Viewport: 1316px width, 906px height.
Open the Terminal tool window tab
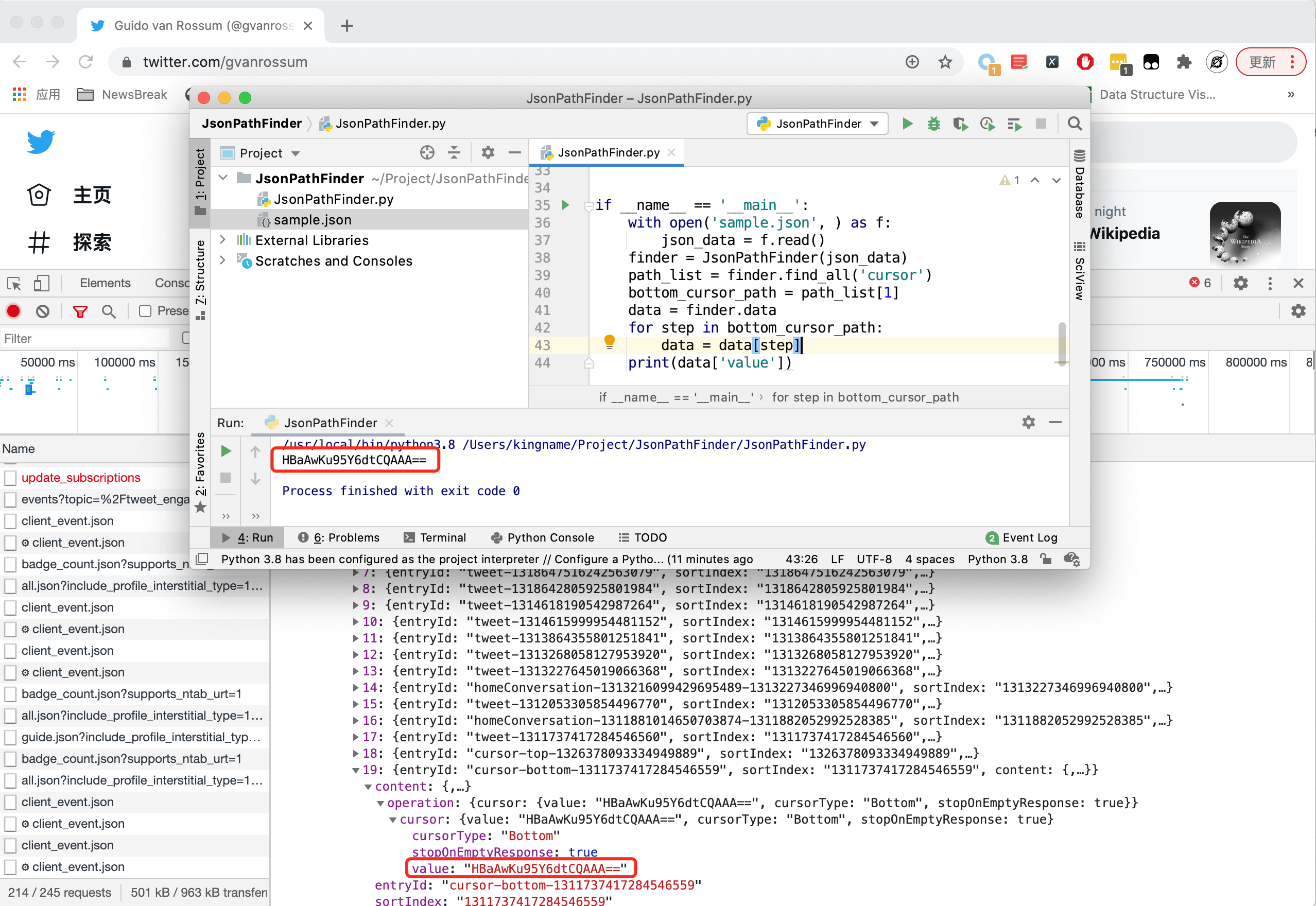pos(435,537)
